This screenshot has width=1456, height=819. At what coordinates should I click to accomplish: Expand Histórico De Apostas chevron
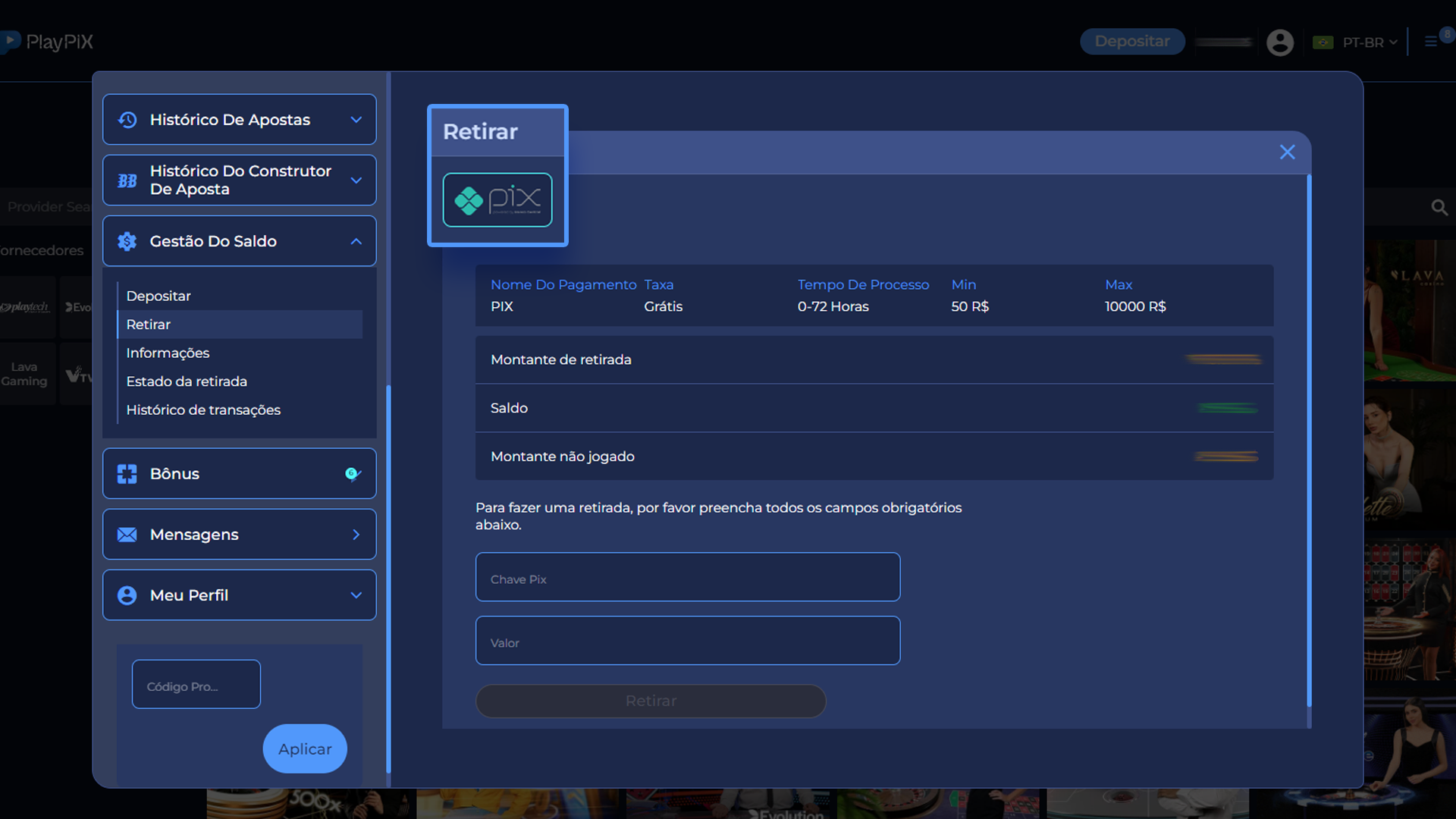pos(356,120)
